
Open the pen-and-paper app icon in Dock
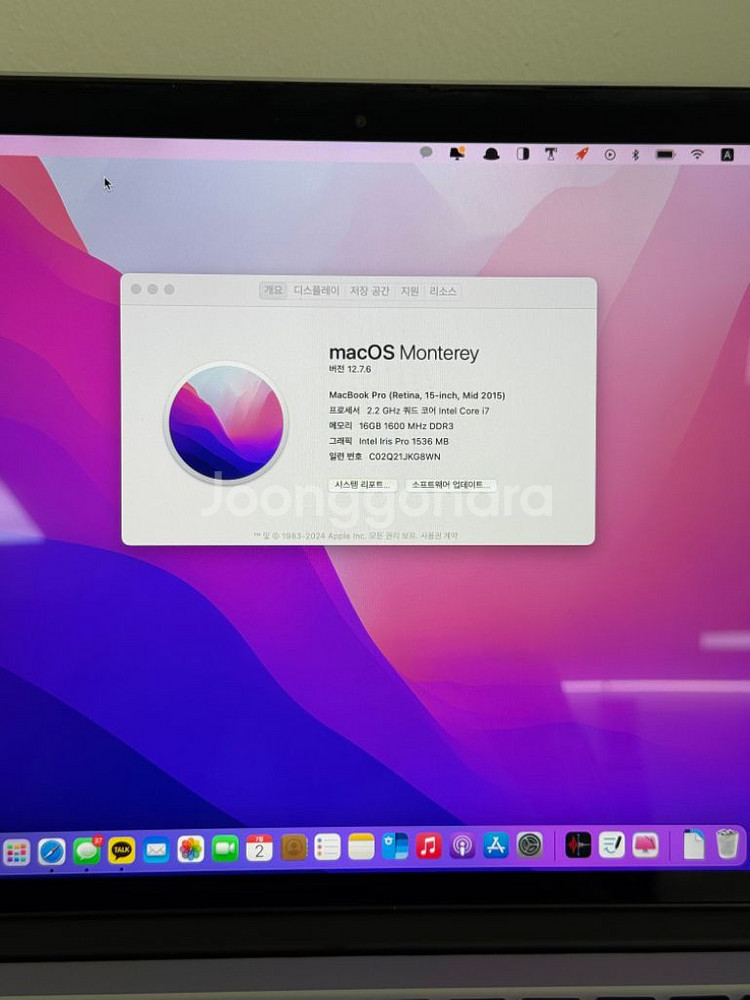(x=612, y=845)
